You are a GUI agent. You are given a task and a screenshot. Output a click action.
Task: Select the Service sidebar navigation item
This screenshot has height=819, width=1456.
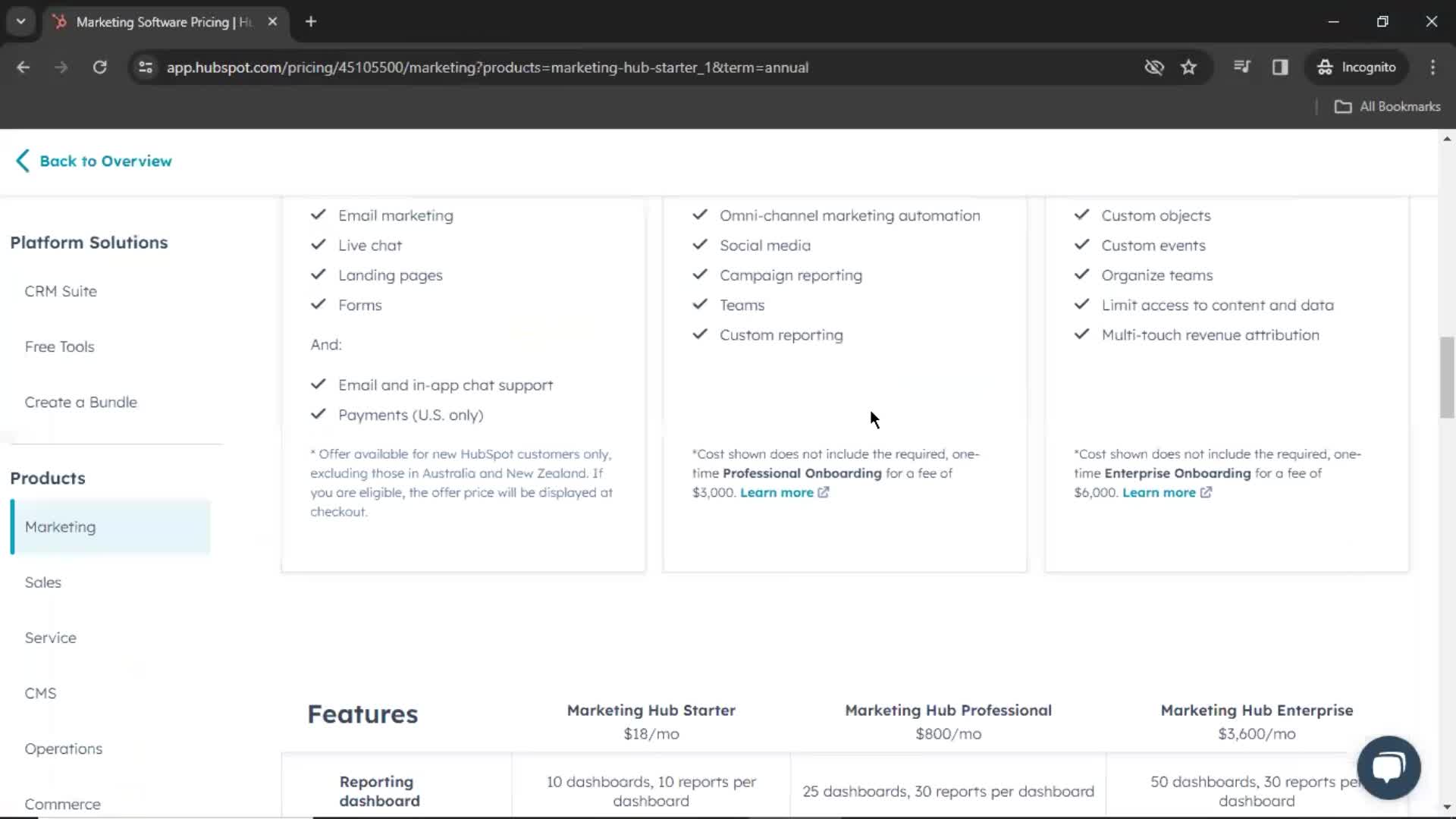click(51, 637)
